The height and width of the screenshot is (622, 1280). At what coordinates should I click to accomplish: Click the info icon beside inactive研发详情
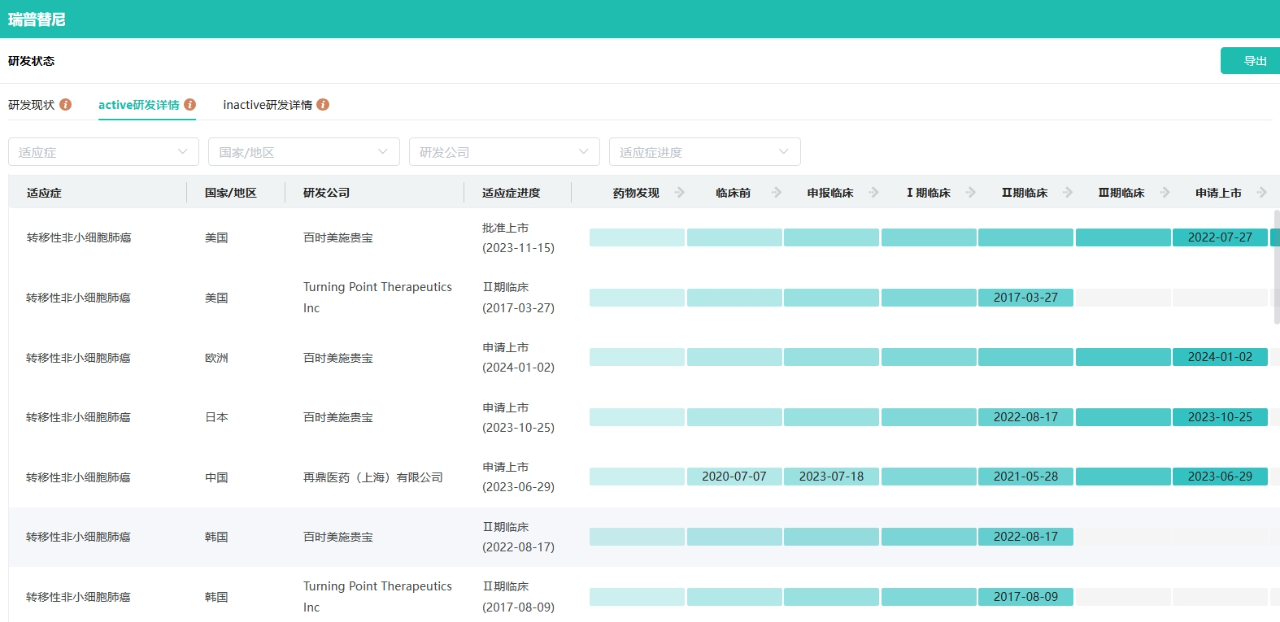pyautogui.click(x=323, y=105)
